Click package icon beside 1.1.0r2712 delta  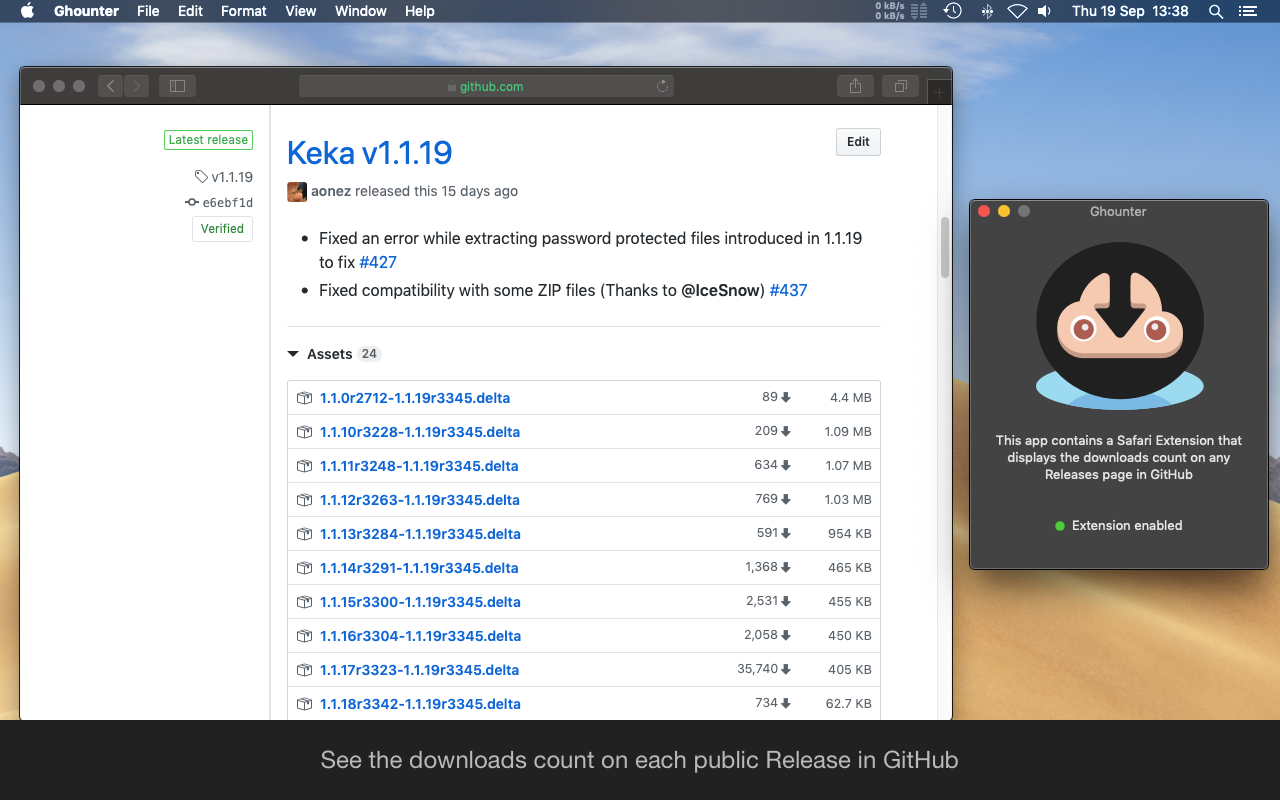point(305,398)
